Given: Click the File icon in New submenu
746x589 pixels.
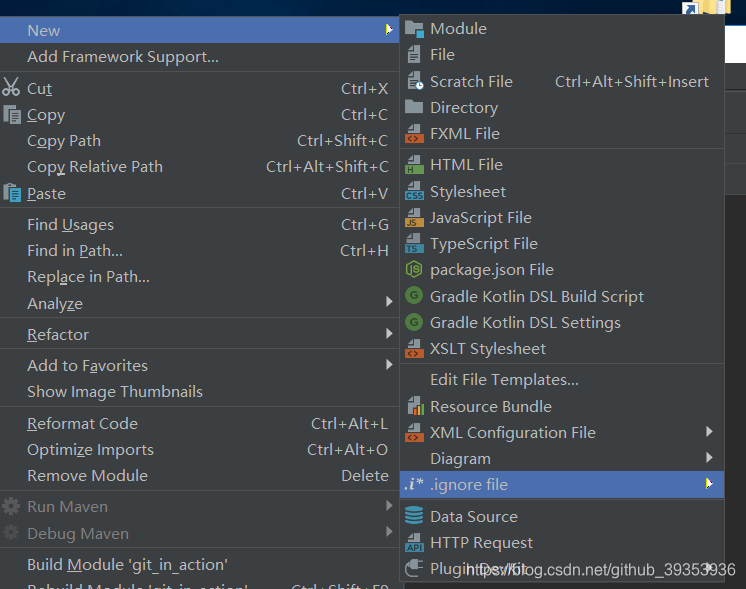Looking at the screenshot, I should 414,55.
